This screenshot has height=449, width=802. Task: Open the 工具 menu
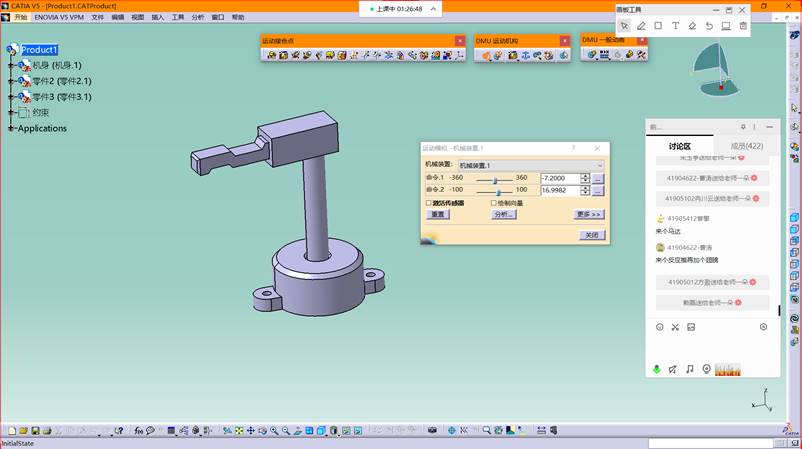pos(178,17)
